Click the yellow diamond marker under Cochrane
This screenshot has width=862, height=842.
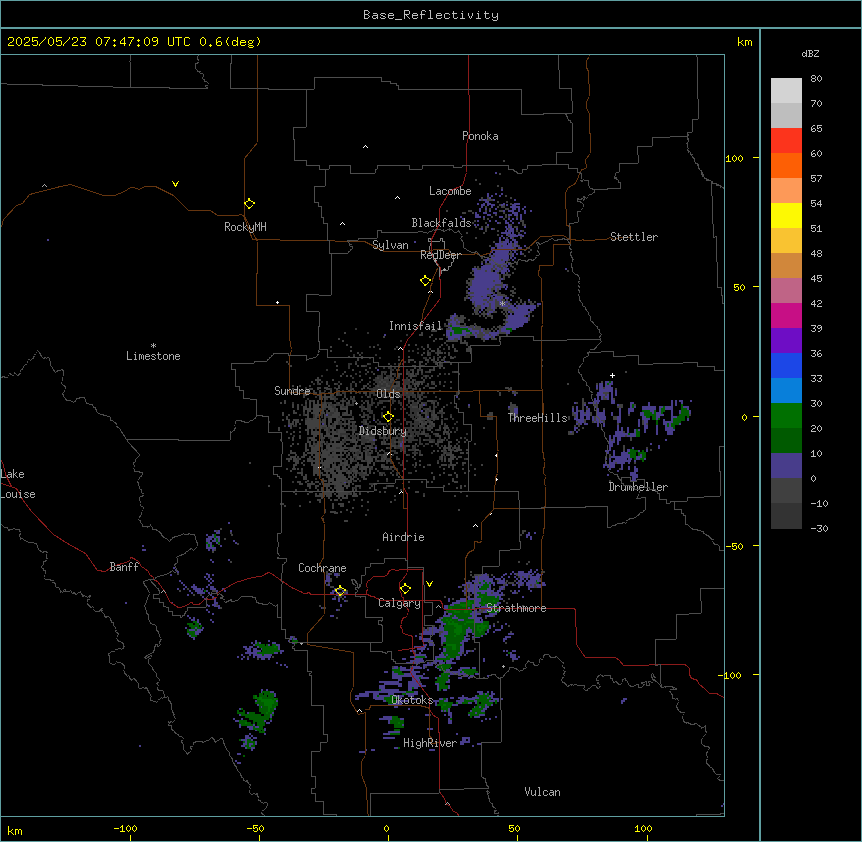coord(340,591)
